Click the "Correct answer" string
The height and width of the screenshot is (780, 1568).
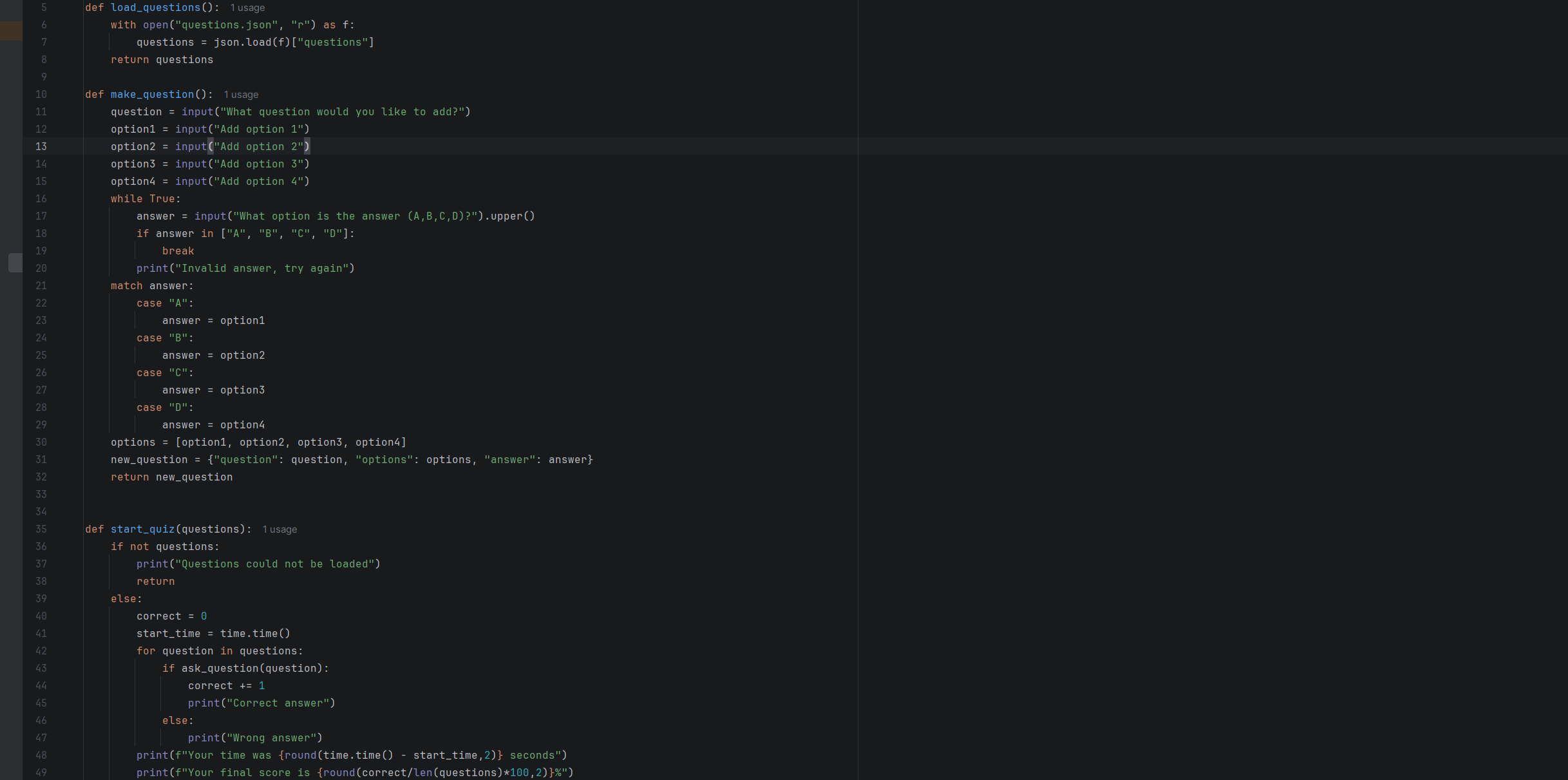(x=278, y=703)
